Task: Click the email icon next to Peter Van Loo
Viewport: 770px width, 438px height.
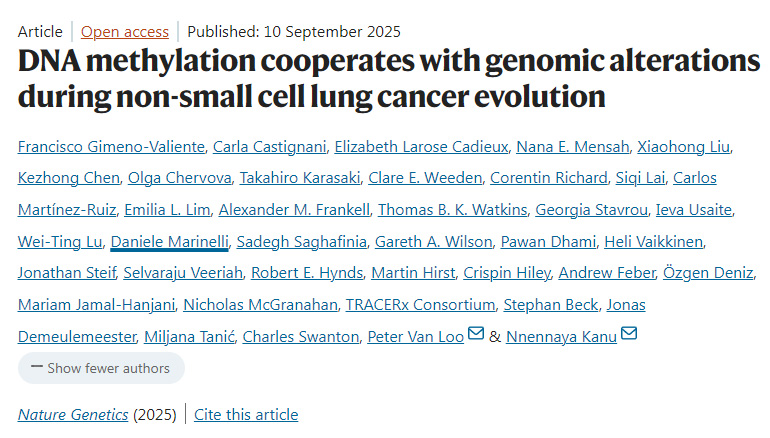Action: pos(476,335)
